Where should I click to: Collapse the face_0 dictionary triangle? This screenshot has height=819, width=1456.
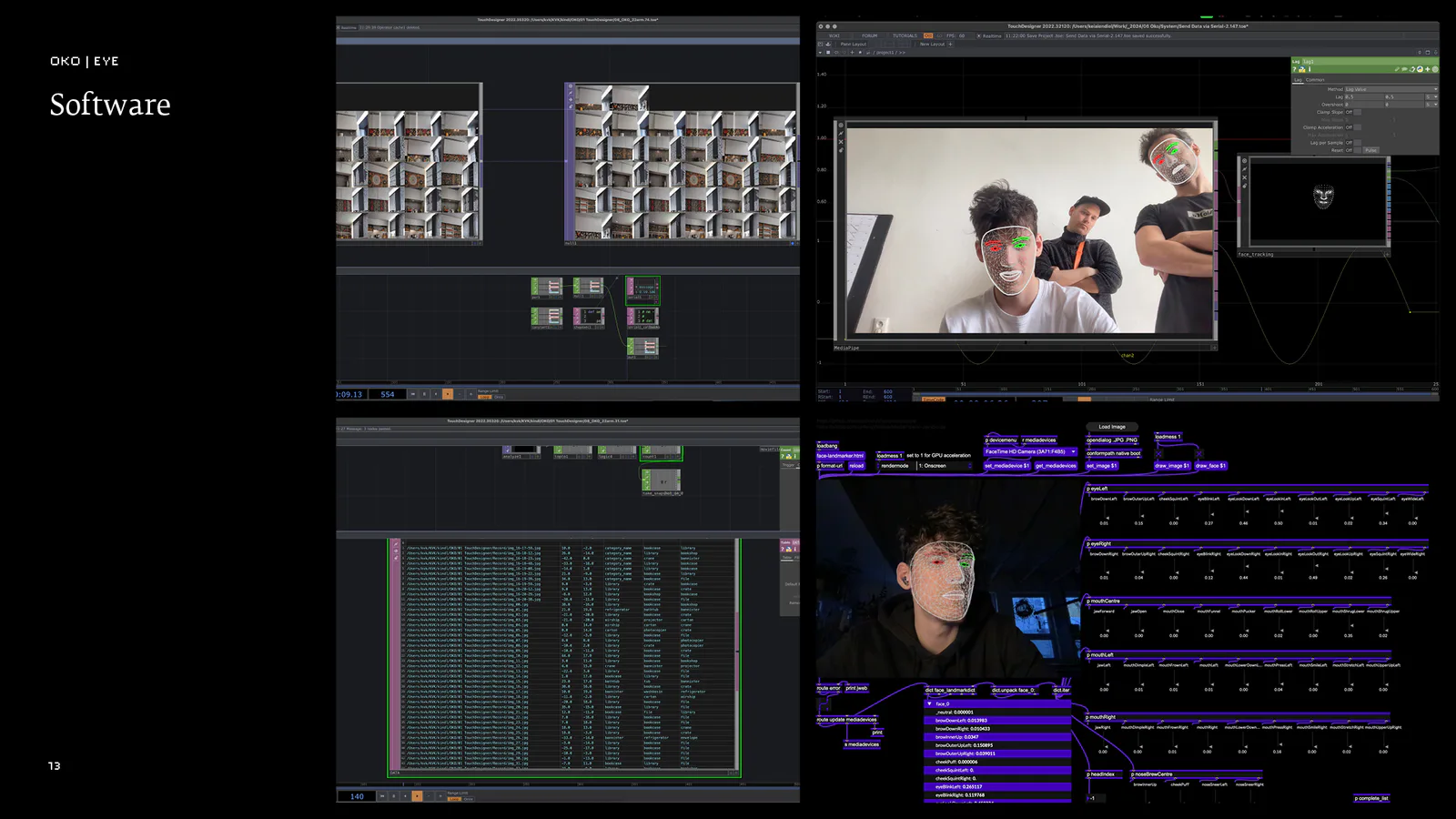click(x=929, y=703)
